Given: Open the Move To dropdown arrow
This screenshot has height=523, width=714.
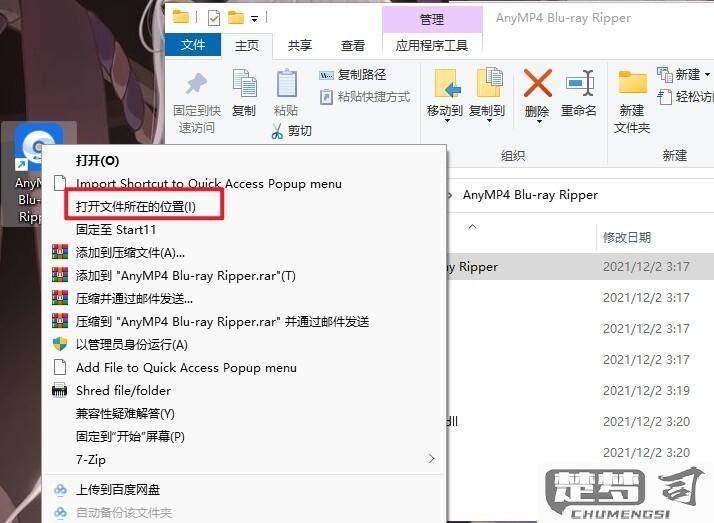Looking at the screenshot, I should pyautogui.click(x=447, y=121).
